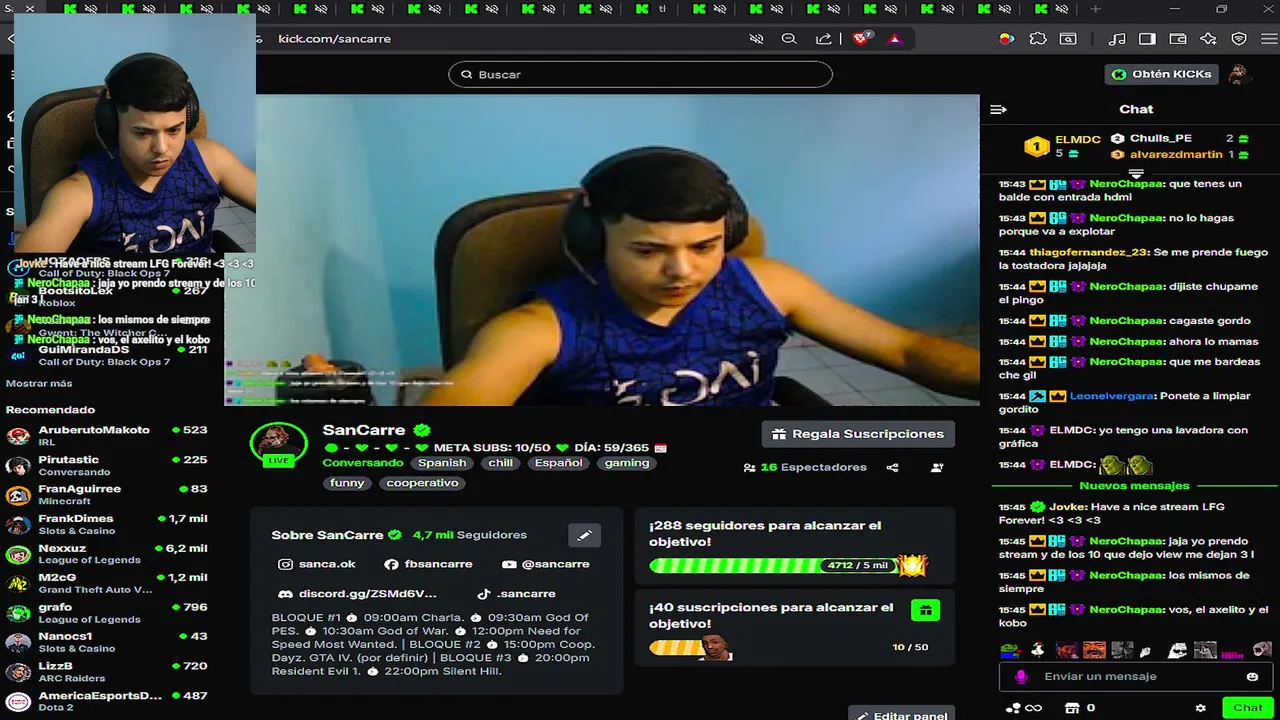This screenshot has width=1280, height=720.
Task: Open the .sancarre TikTok link
Action: coord(516,594)
